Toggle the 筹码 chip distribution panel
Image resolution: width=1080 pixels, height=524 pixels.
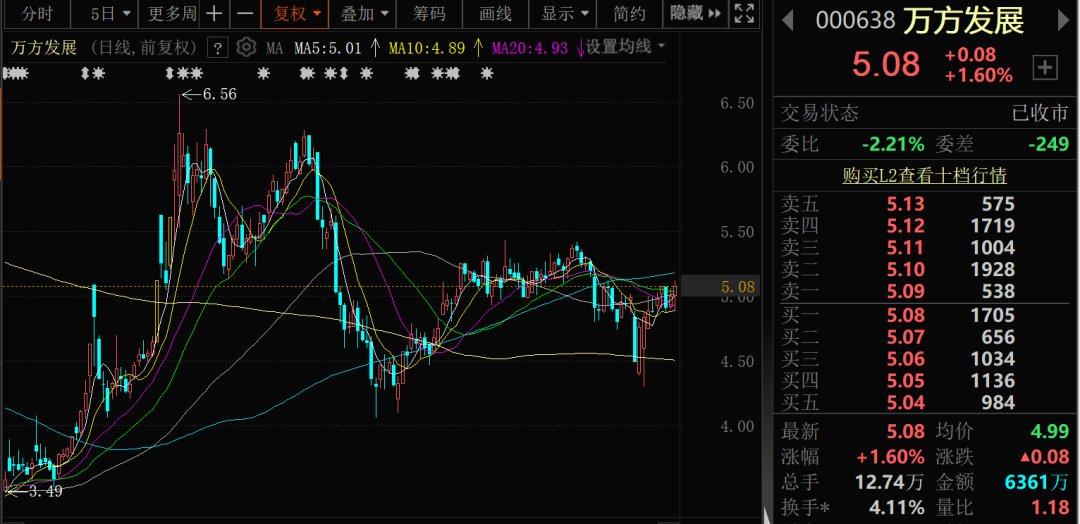430,14
